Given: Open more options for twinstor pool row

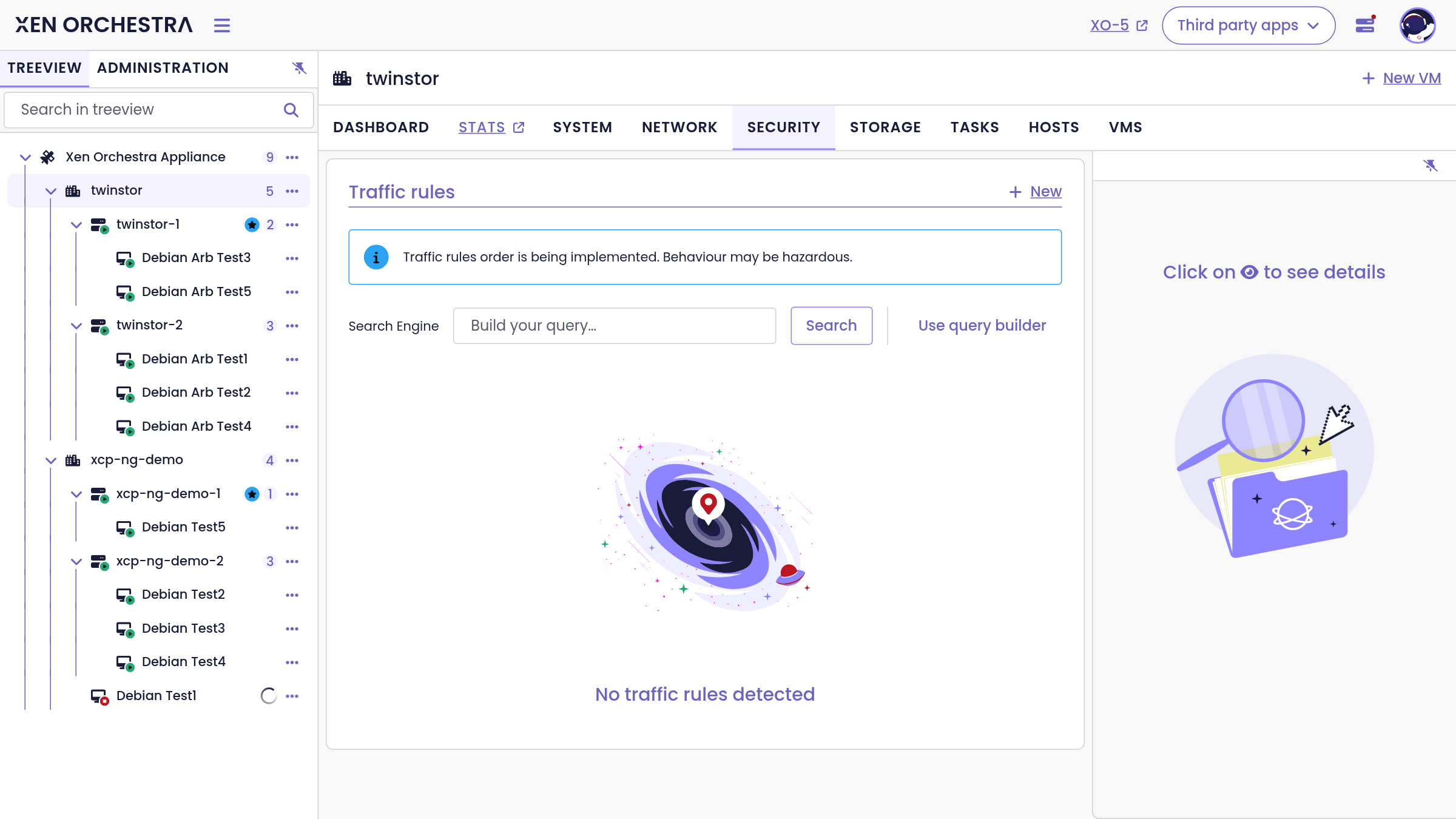Looking at the screenshot, I should pyautogui.click(x=292, y=191).
